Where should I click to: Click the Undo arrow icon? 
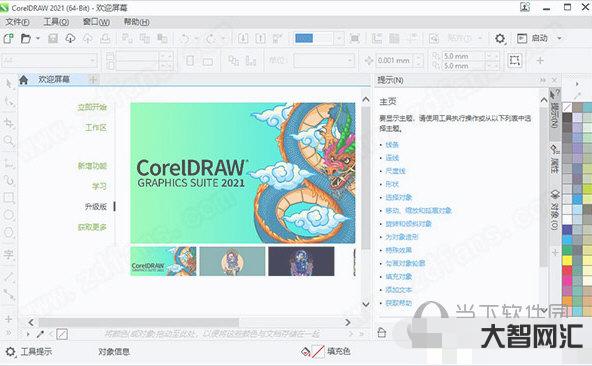pos(185,38)
